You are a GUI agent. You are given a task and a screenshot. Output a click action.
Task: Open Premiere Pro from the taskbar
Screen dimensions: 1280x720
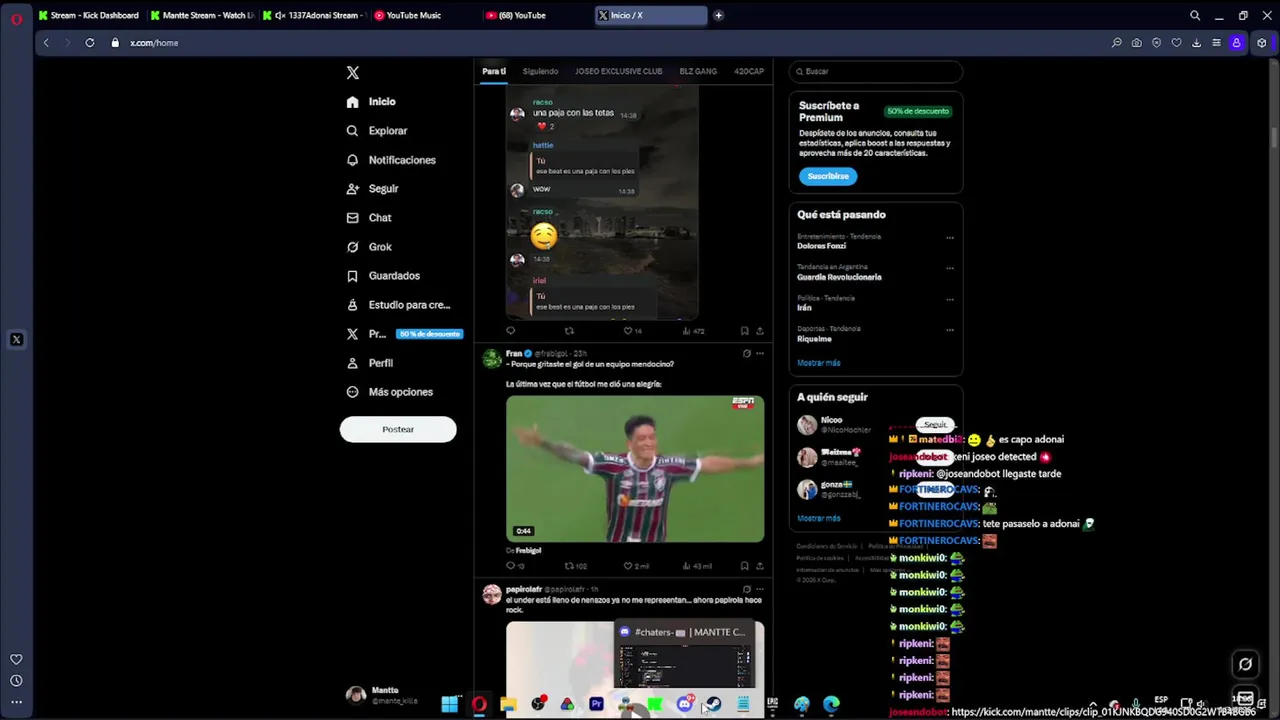pos(596,705)
